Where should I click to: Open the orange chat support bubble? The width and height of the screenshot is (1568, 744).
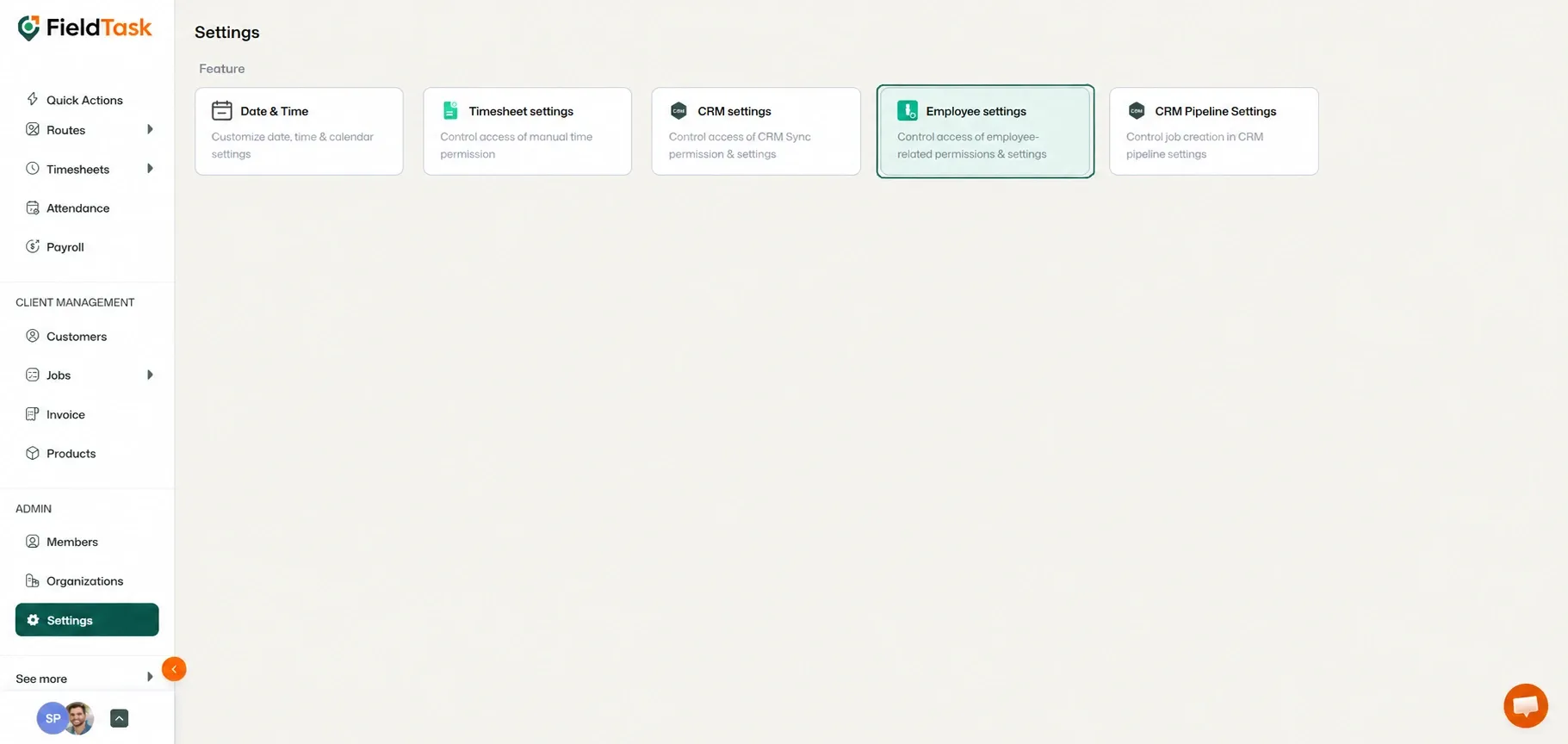pos(1526,705)
